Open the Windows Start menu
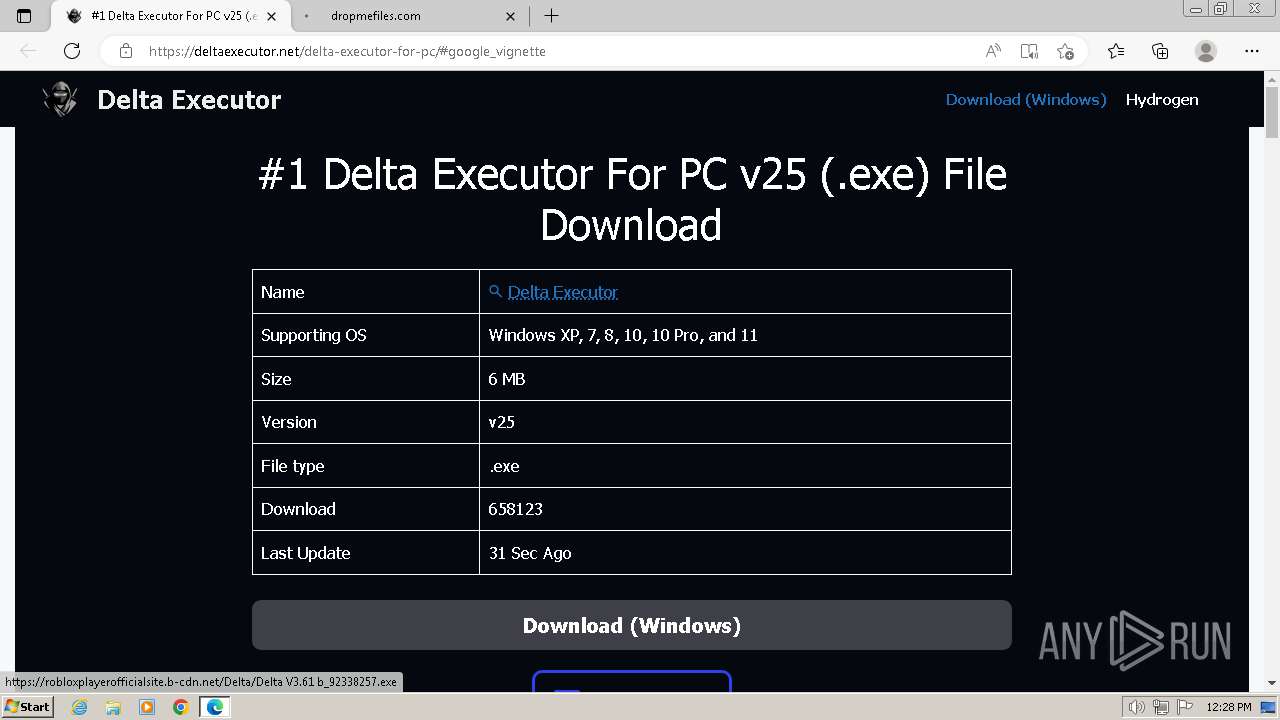1280x720 pixels. click(x=27, y=707)
